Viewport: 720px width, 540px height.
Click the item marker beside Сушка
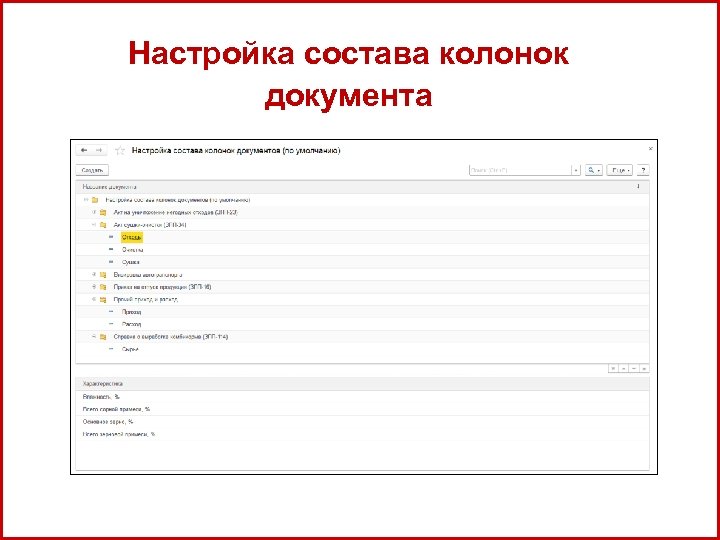coord(111,262)
